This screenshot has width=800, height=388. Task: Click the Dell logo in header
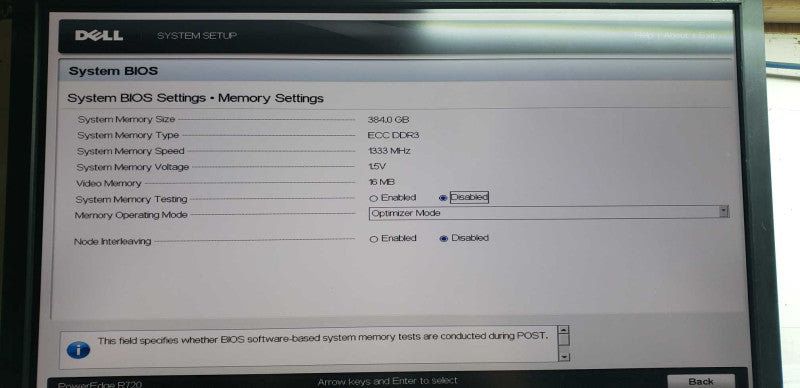[99, 35]
